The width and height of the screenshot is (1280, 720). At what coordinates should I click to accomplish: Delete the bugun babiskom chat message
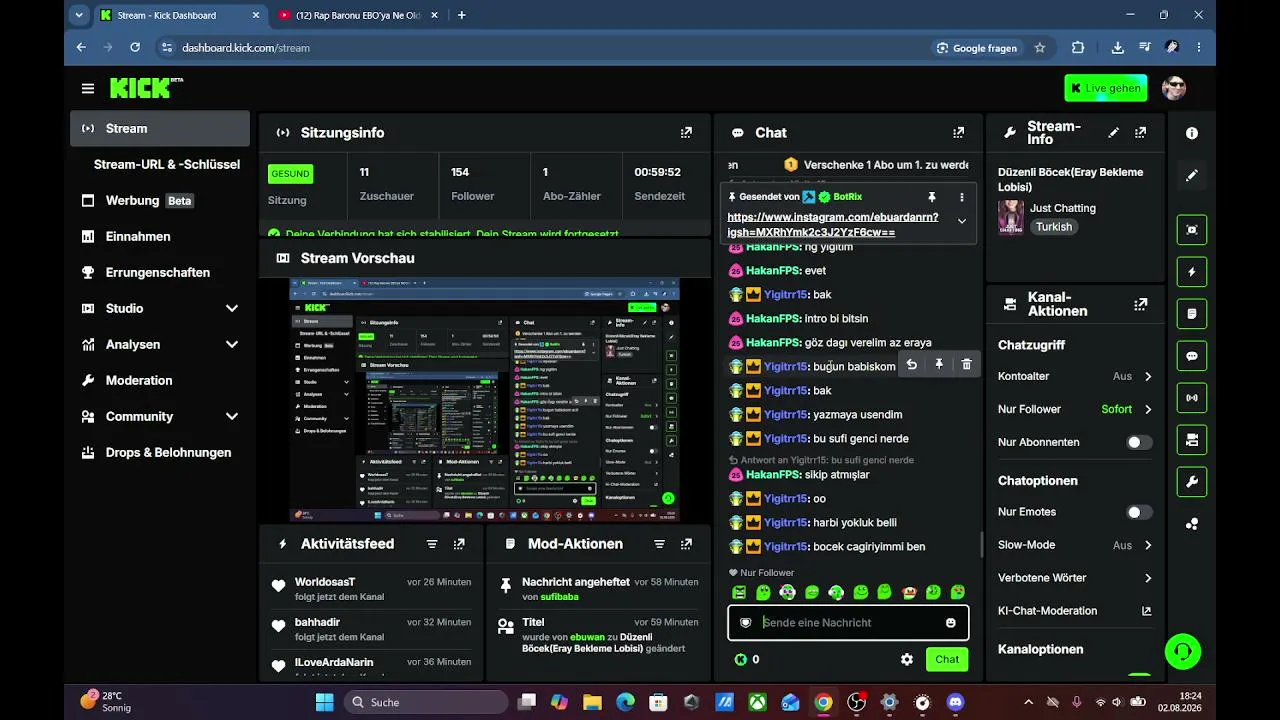[966, 365]
